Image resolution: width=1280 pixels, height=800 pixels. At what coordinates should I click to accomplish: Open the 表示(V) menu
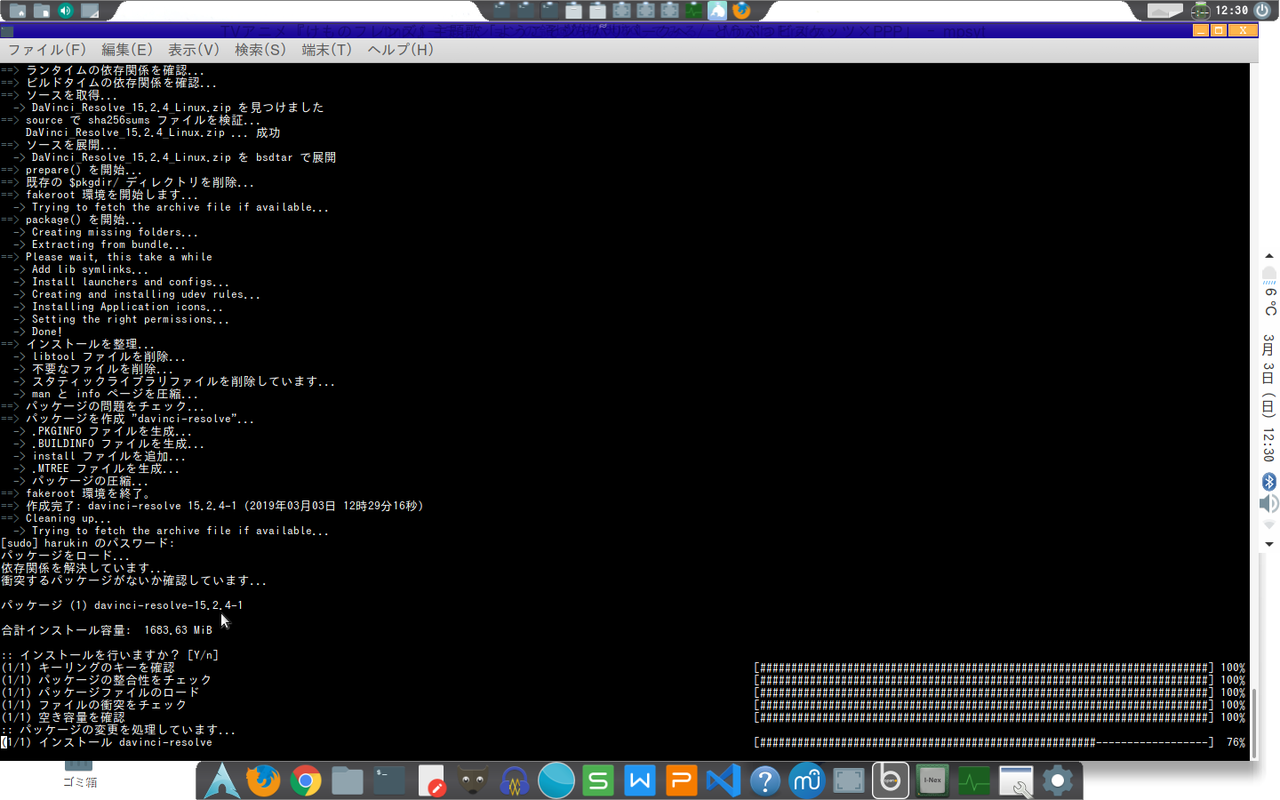tap(193, 49)
